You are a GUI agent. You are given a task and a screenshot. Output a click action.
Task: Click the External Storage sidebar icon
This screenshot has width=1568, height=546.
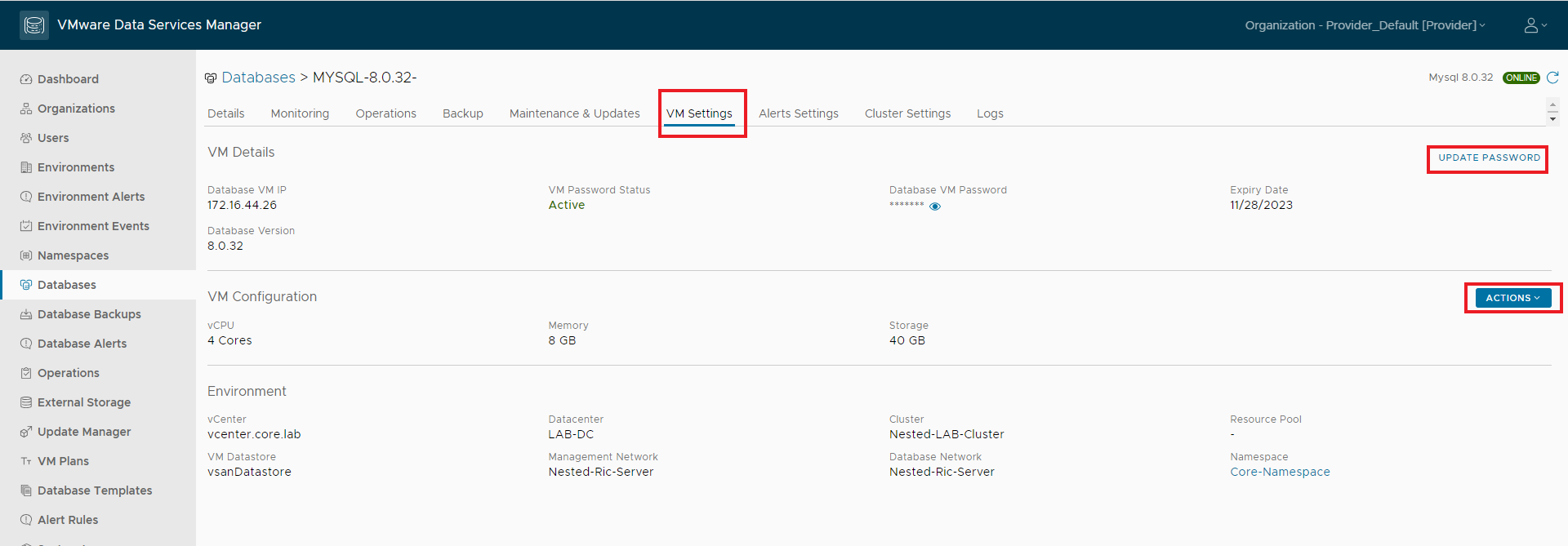click(x=26, y=402)
